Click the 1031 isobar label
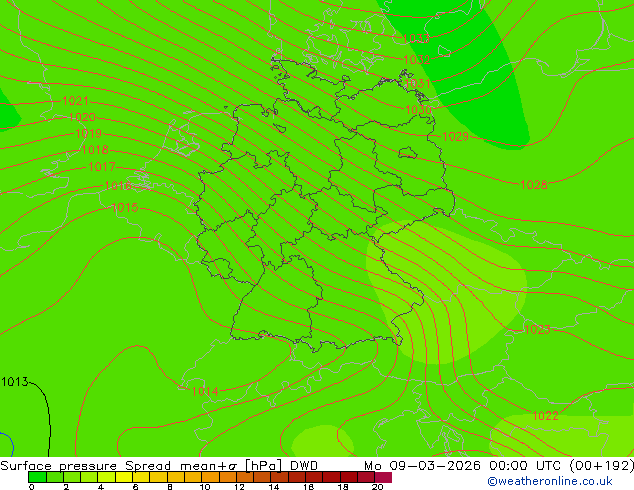This screenshot has width=634, height=490. point(417,84)
